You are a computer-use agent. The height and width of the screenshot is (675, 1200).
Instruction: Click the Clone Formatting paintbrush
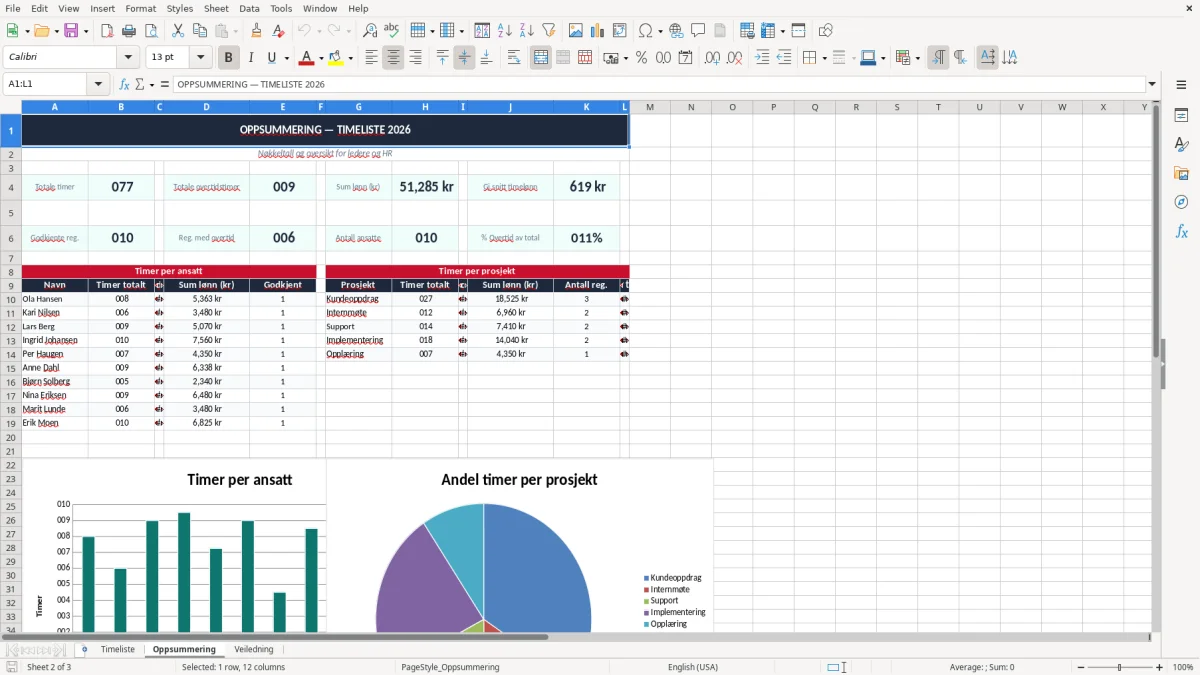pyautogui.click(x=257, y=31)
